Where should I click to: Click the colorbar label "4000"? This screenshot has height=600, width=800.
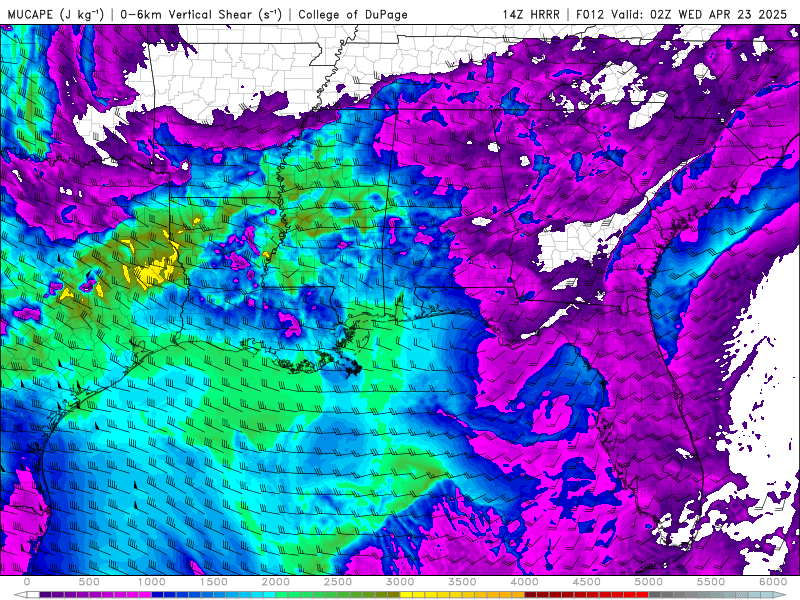click(x=525, y=582)
